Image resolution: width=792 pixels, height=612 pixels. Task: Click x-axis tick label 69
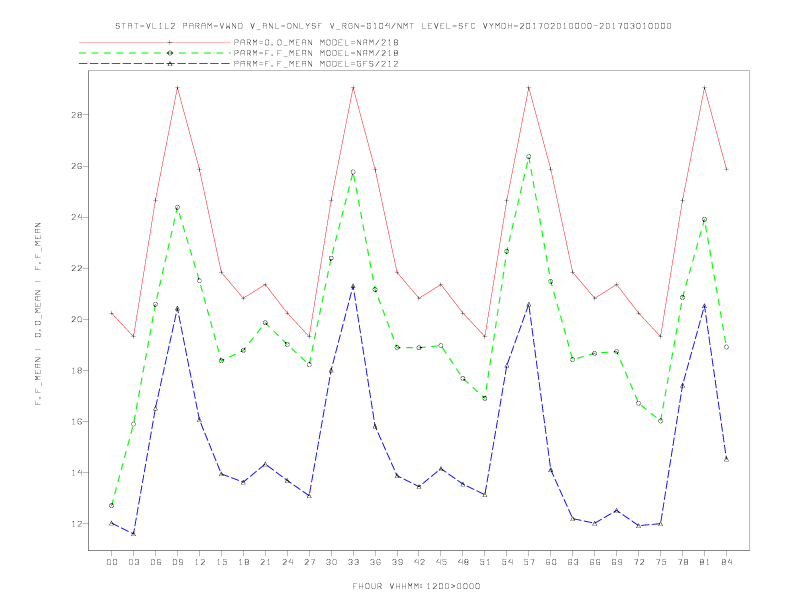(617, 562)
